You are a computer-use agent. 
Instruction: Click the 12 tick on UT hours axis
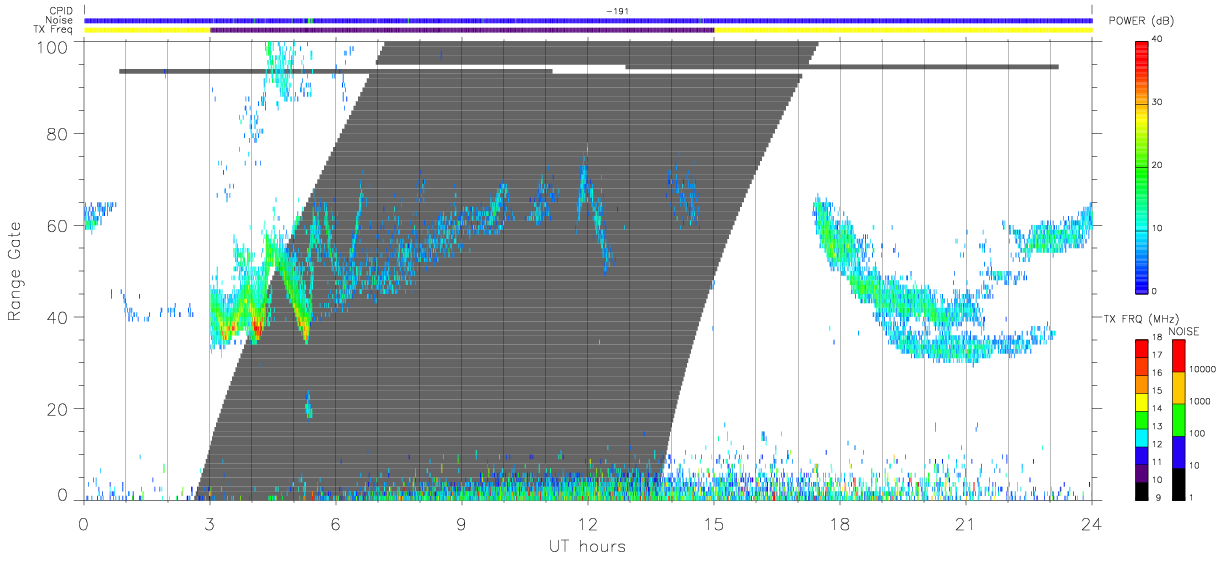point(588,523)
